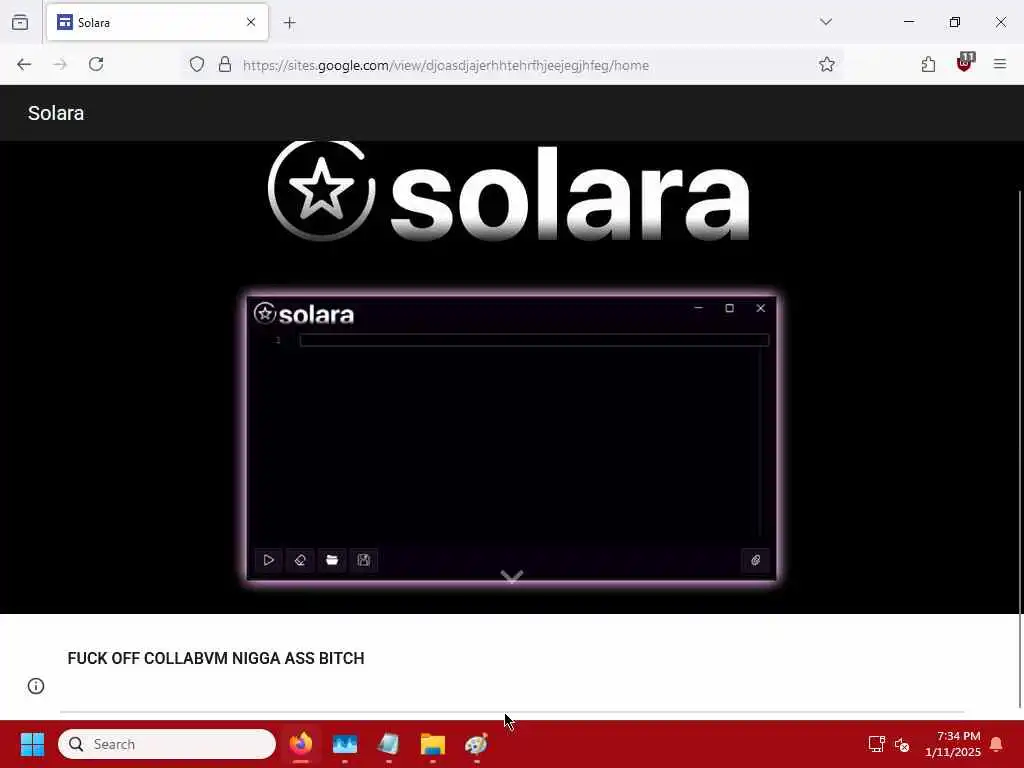This screenshot has width=1024, height=768.
Task: Click the execute play icon in Solara image
Action: (268, 560)
